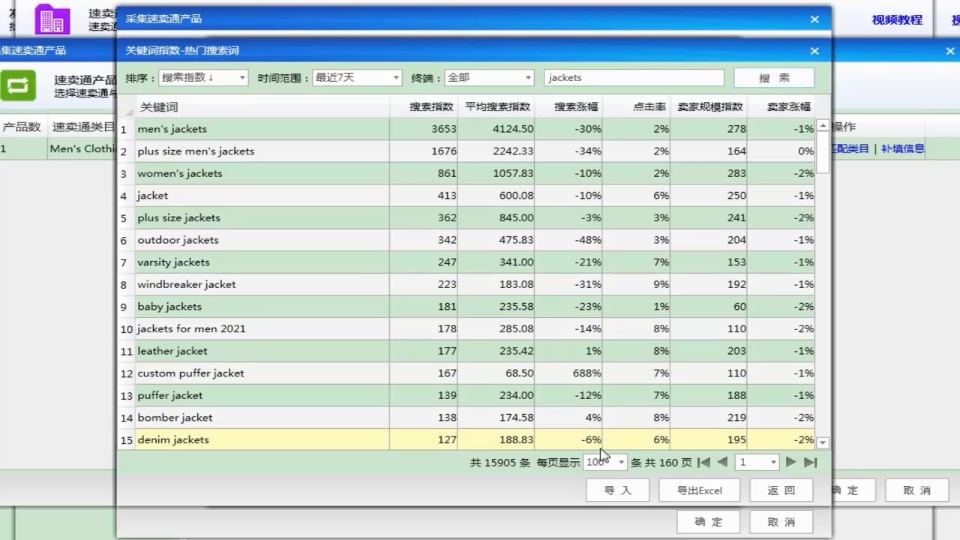960x540 pixels.
Task: Sort by the 搜索涨幅 column header
Action: 568,107
